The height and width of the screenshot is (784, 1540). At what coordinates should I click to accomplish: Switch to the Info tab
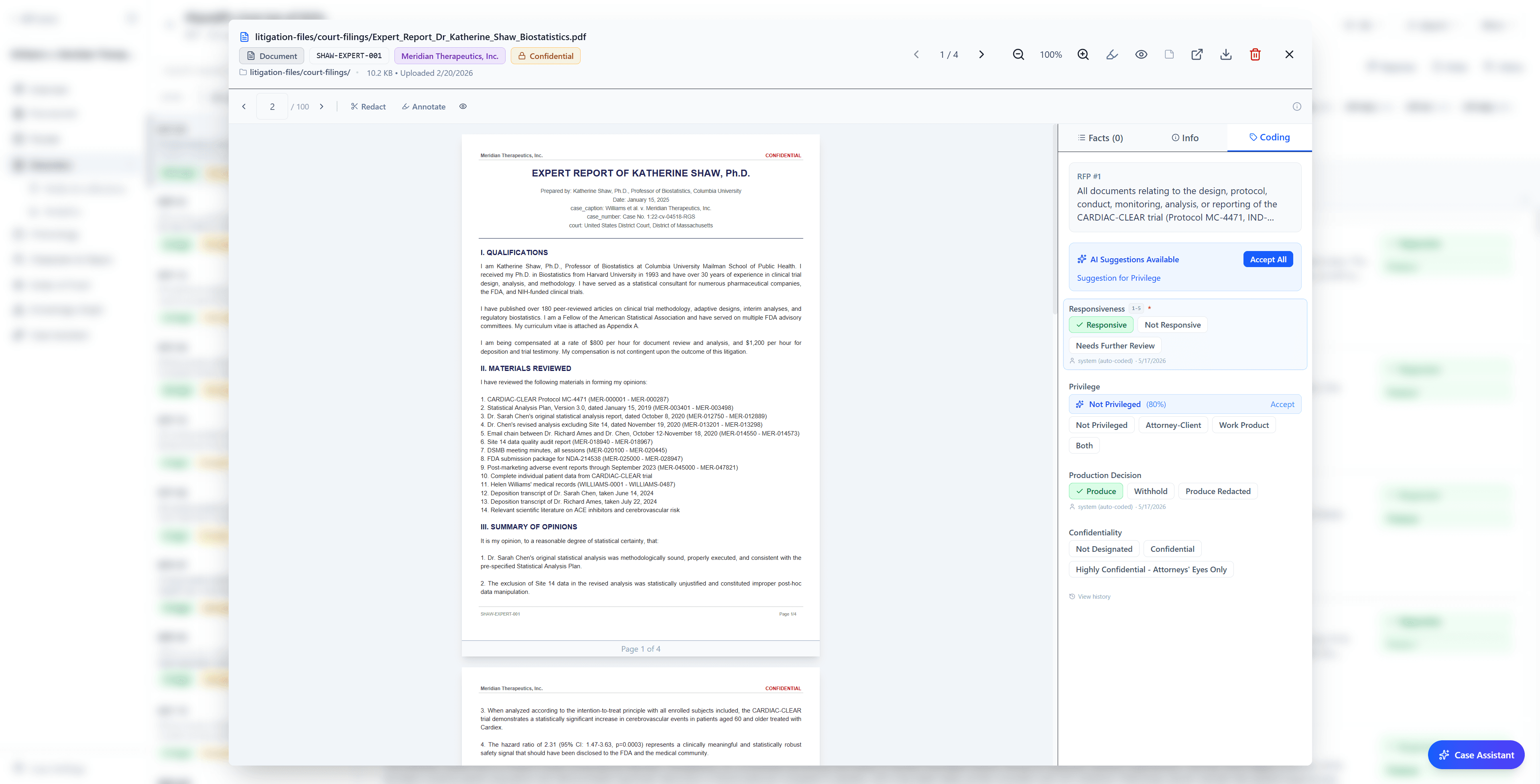click(x=1185, y=138)
